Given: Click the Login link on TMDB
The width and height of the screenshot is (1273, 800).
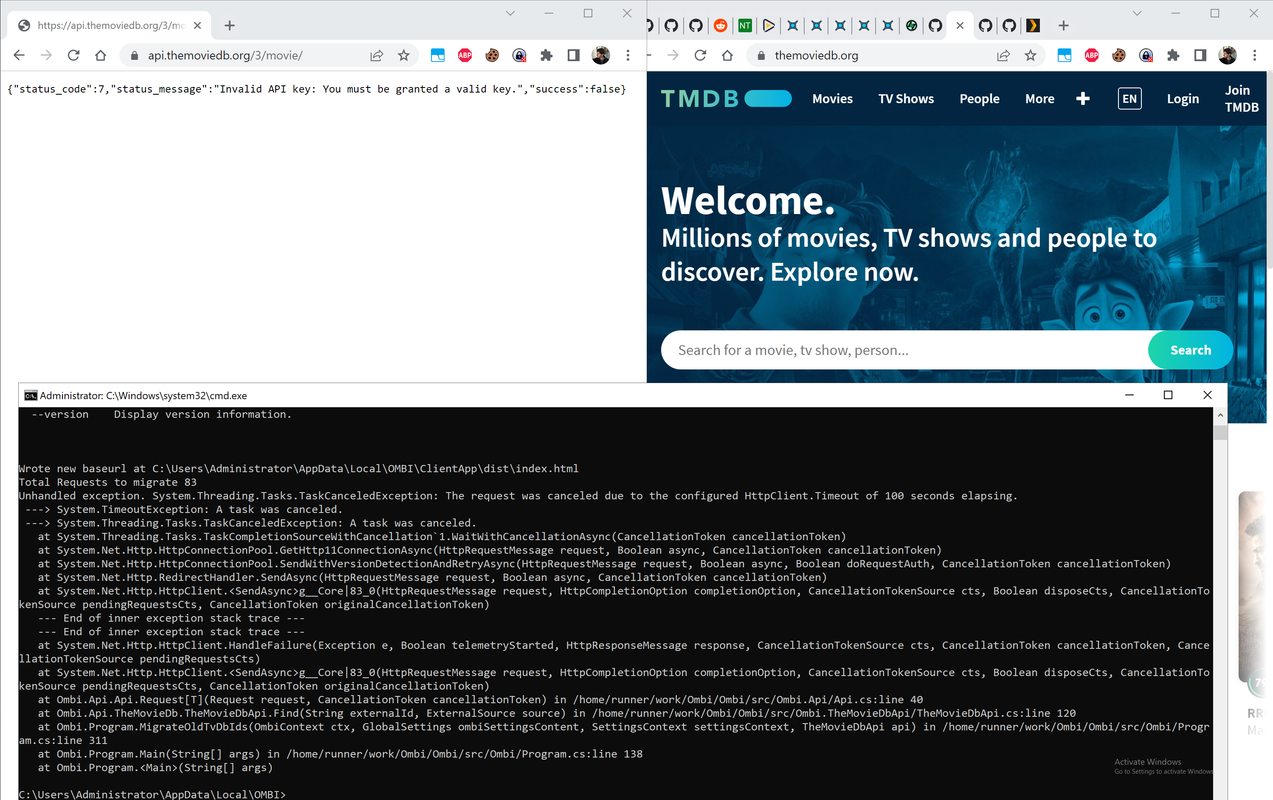Looking at the screenshot, I should (1183, 99).
